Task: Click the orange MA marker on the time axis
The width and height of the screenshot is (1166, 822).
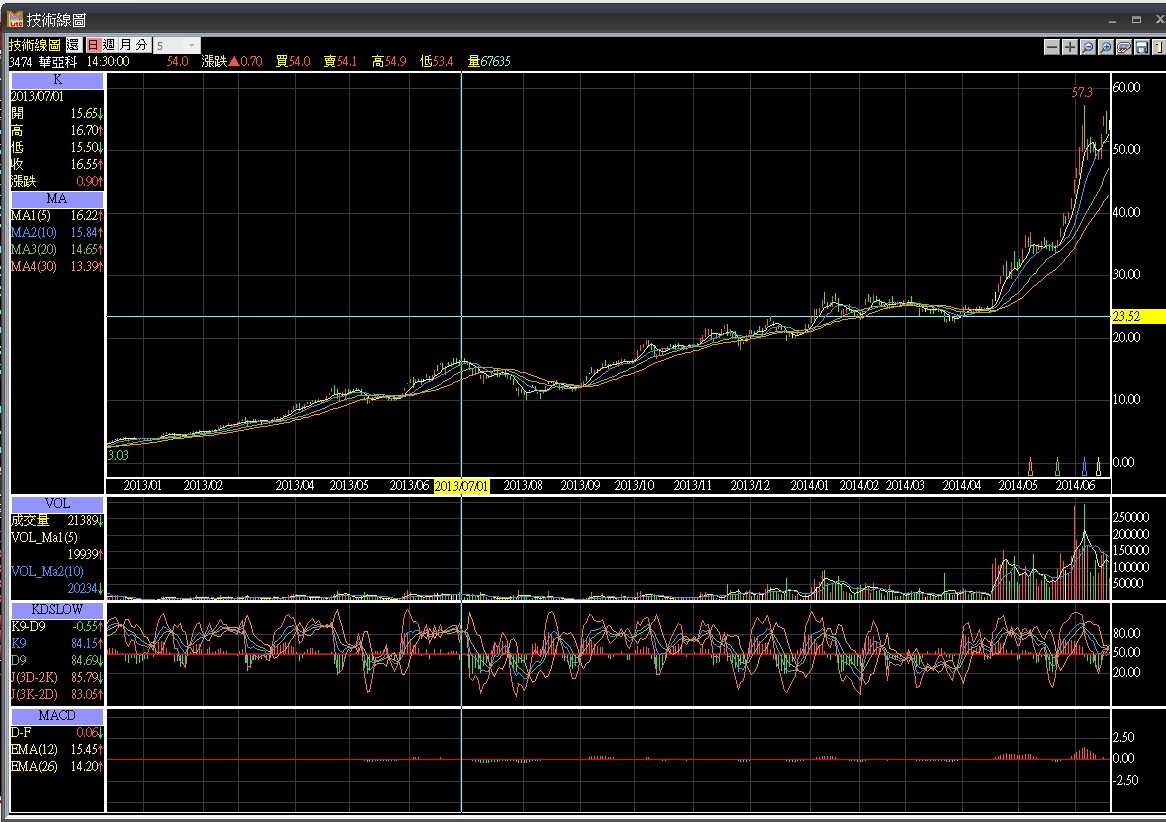Action: (x=1030, y=467)
